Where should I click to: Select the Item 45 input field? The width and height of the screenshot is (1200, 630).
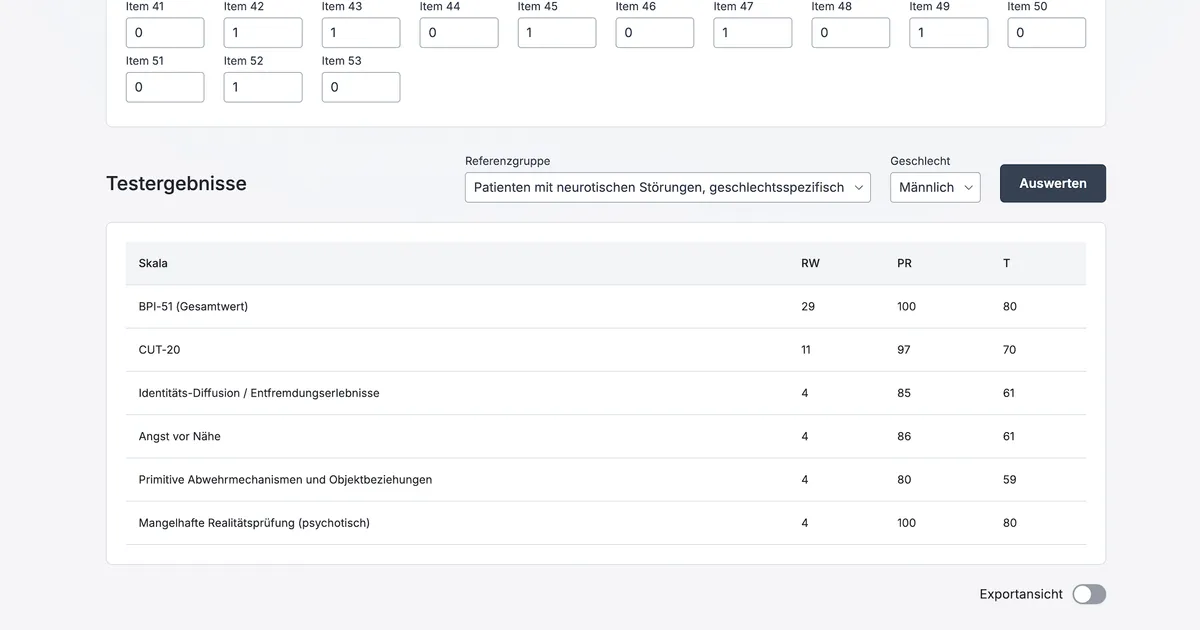(556, 32)
